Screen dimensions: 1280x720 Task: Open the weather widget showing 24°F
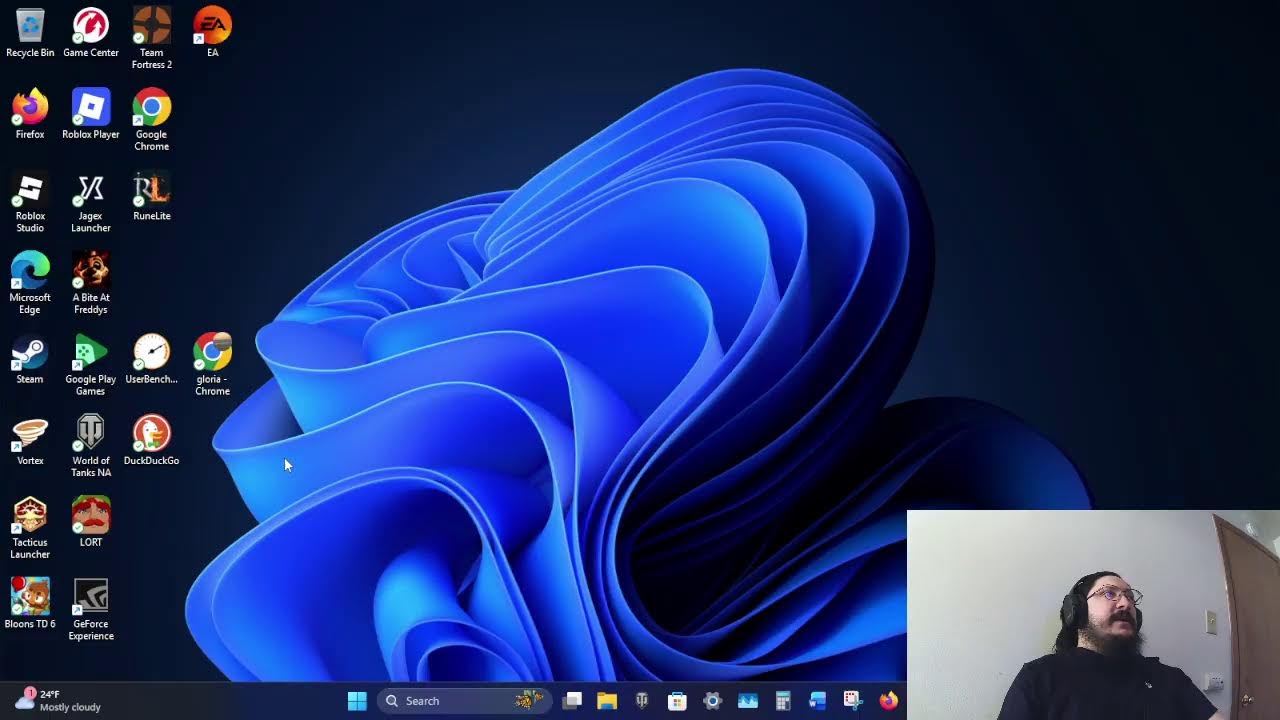(58, 701)
